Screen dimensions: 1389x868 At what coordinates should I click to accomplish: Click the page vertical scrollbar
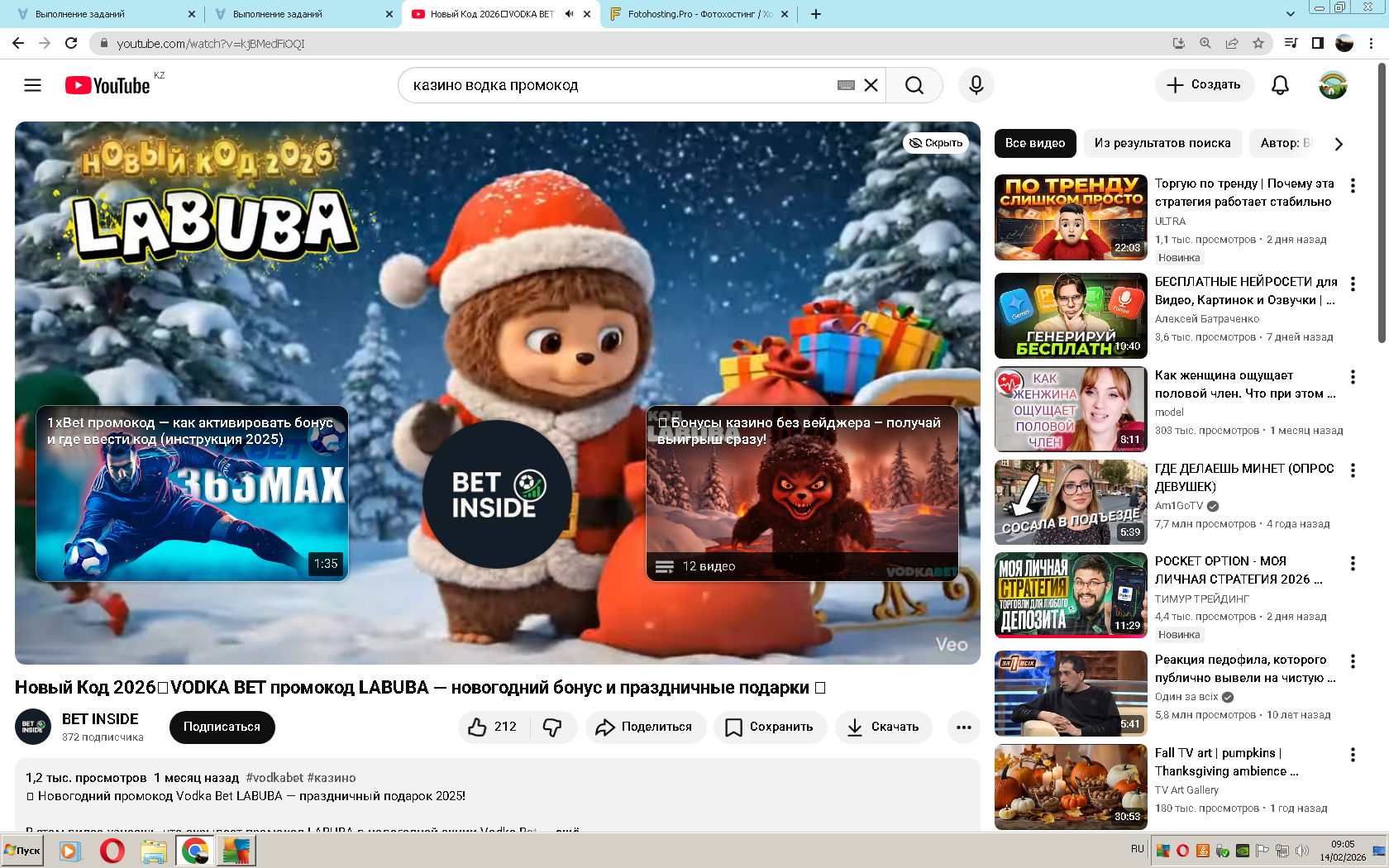[1382, 202]
